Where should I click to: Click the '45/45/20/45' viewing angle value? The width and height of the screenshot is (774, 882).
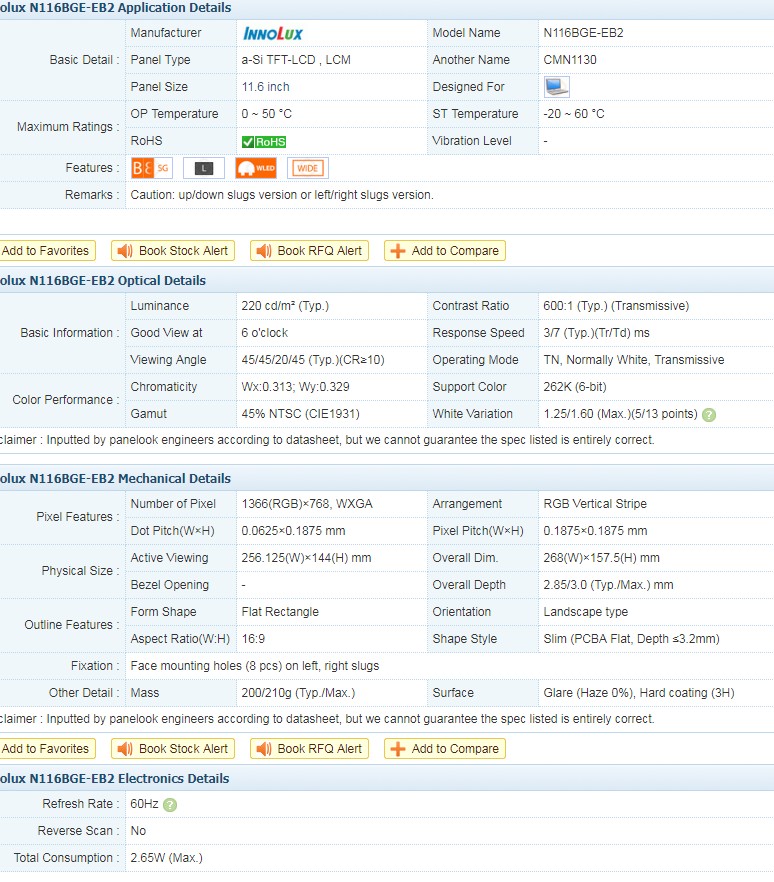coord(313,359)
